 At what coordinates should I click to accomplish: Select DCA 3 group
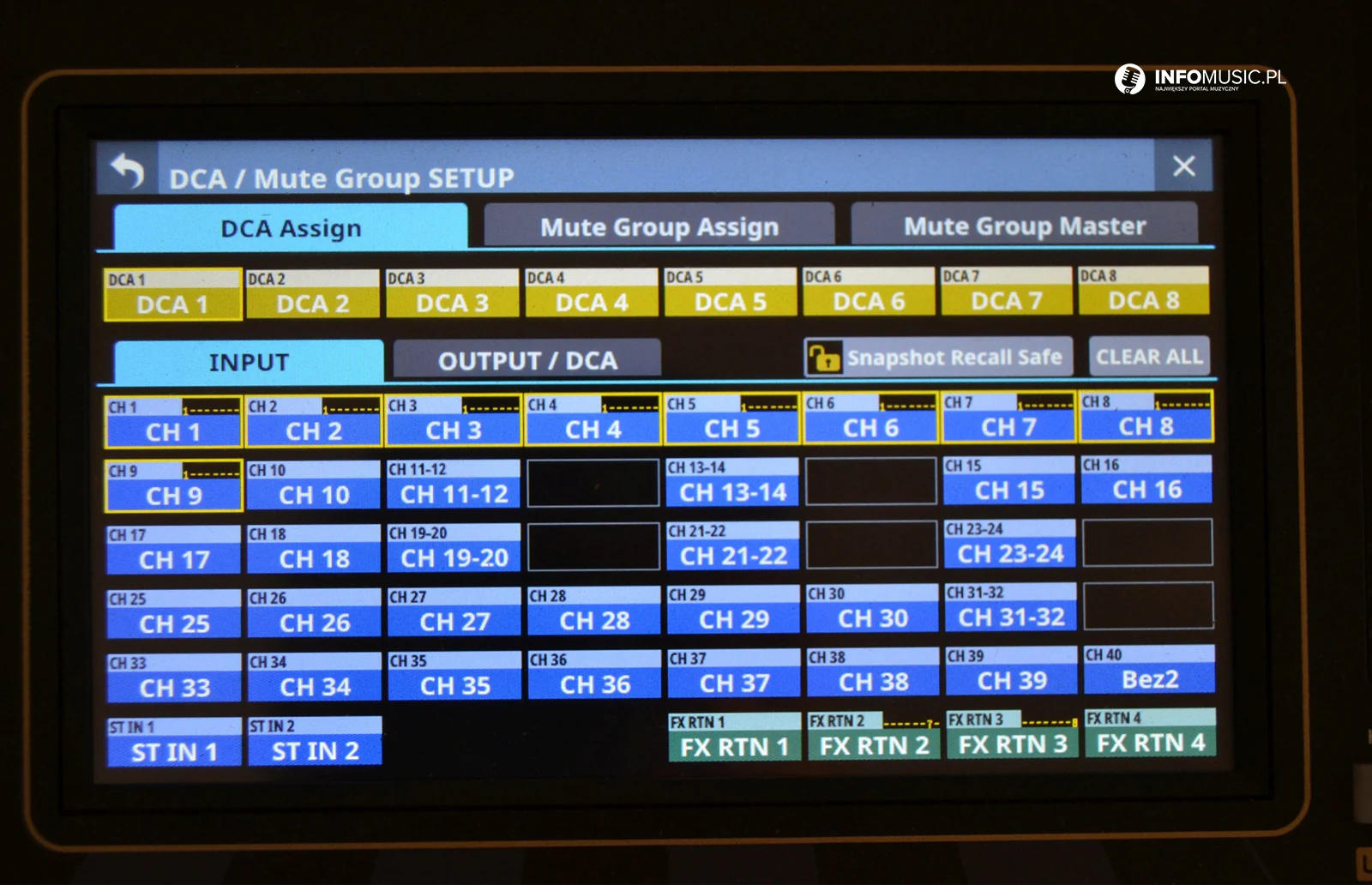click(452, 293)
